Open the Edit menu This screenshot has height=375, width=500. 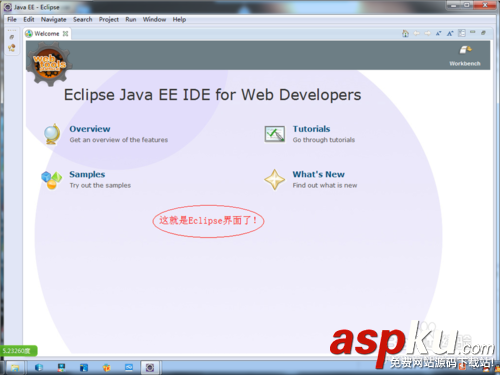(x=29, y=19)
